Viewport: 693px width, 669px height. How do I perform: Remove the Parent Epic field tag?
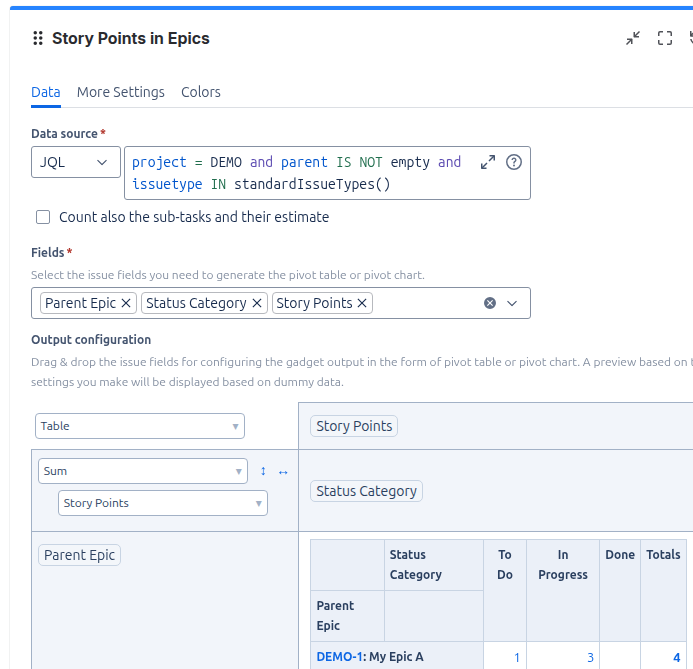[126, 303]
